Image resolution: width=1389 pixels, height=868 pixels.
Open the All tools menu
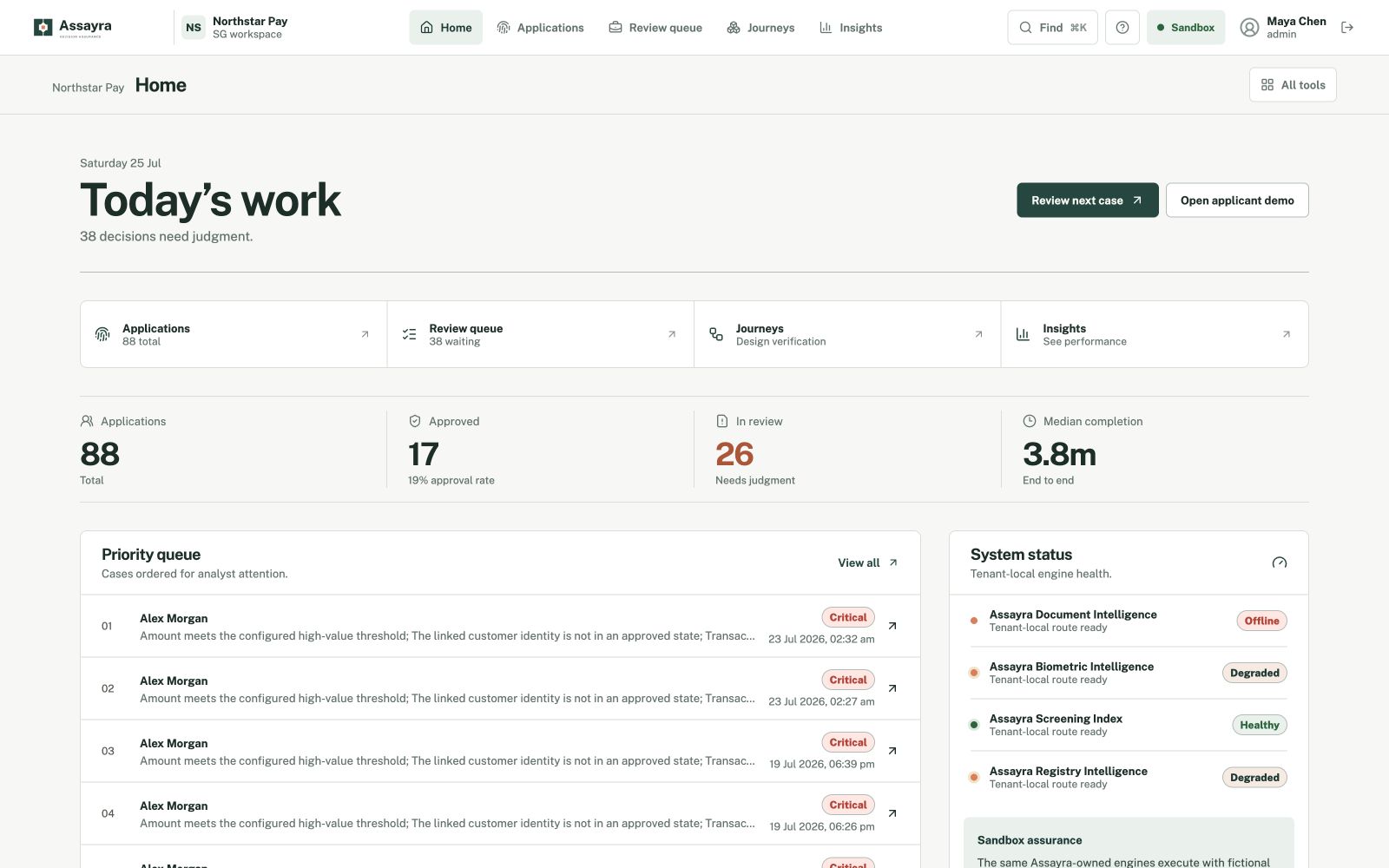point(1293,85)
